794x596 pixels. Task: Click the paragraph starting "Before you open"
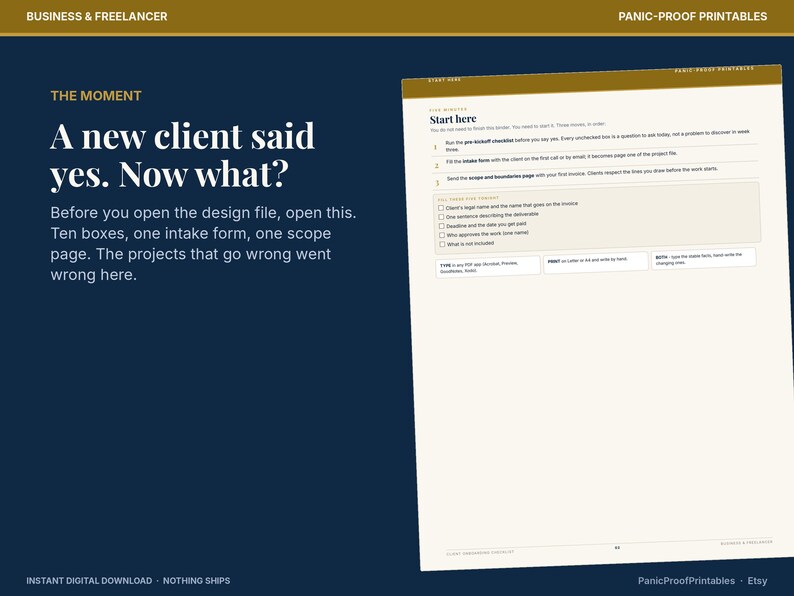pyautogui.click(x=204, y=244)
